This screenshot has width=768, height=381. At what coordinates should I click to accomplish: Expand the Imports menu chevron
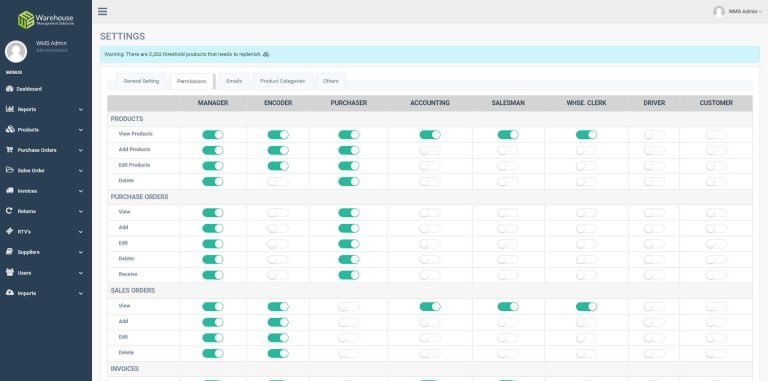point(81,293)
